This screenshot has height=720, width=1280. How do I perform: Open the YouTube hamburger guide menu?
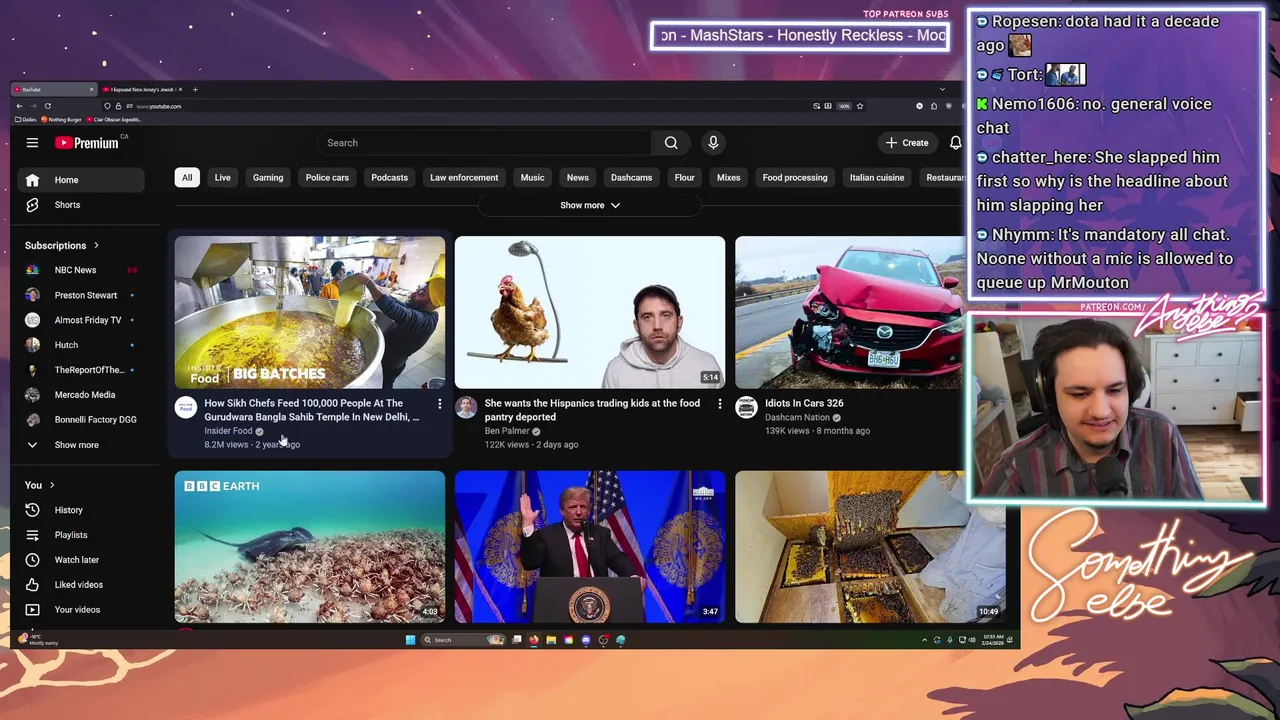(32, 143)
